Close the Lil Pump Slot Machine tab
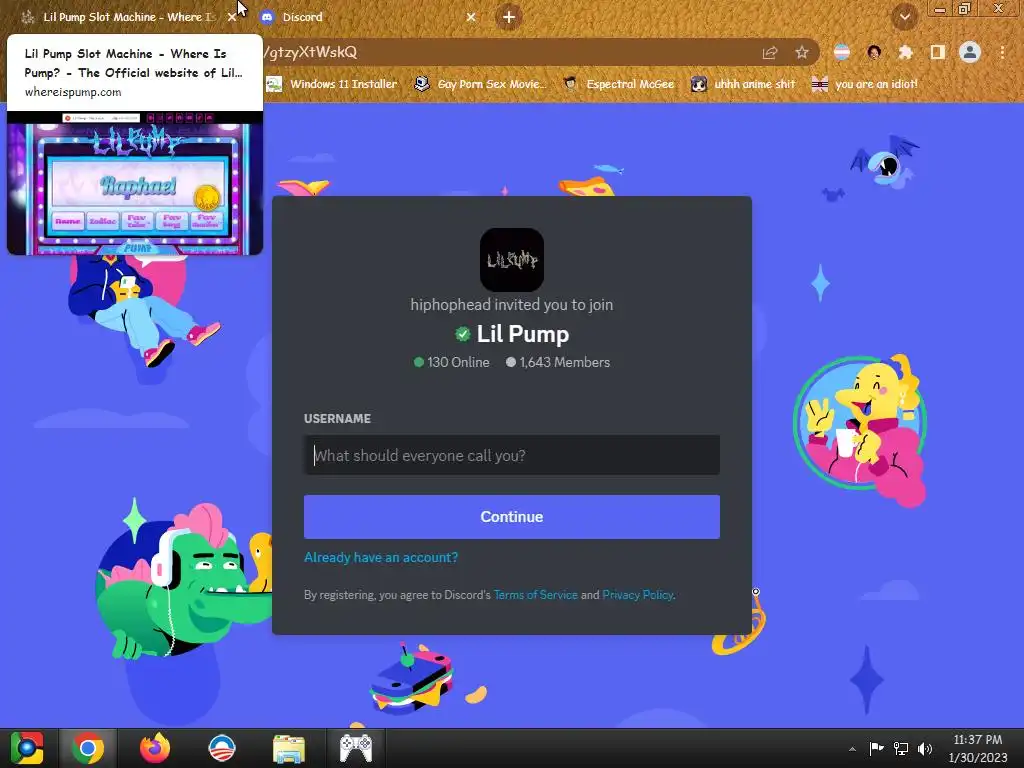The width and height of the screenshot is (1024, 768). 232,17
